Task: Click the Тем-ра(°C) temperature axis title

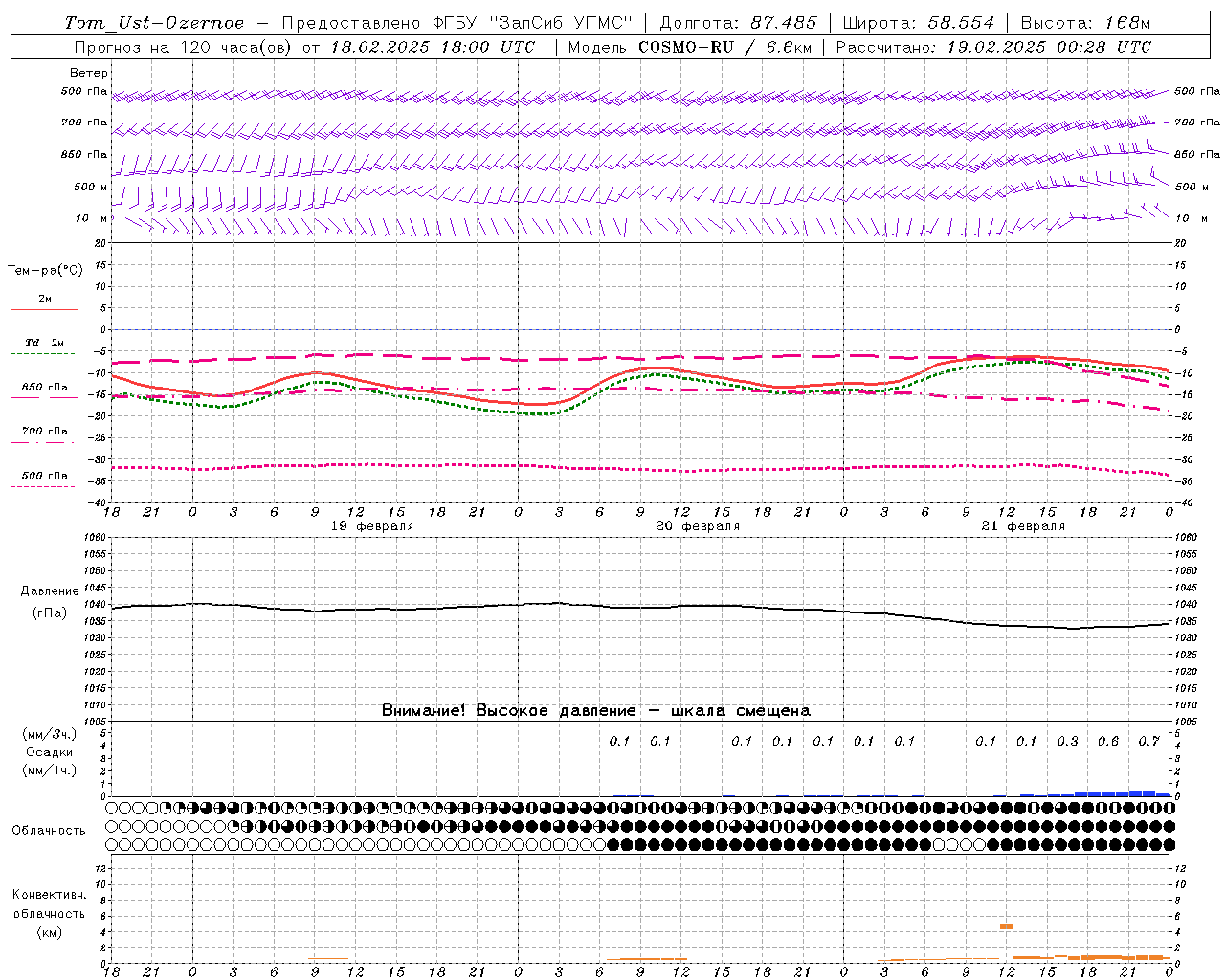Action: [x=45, y=271]
